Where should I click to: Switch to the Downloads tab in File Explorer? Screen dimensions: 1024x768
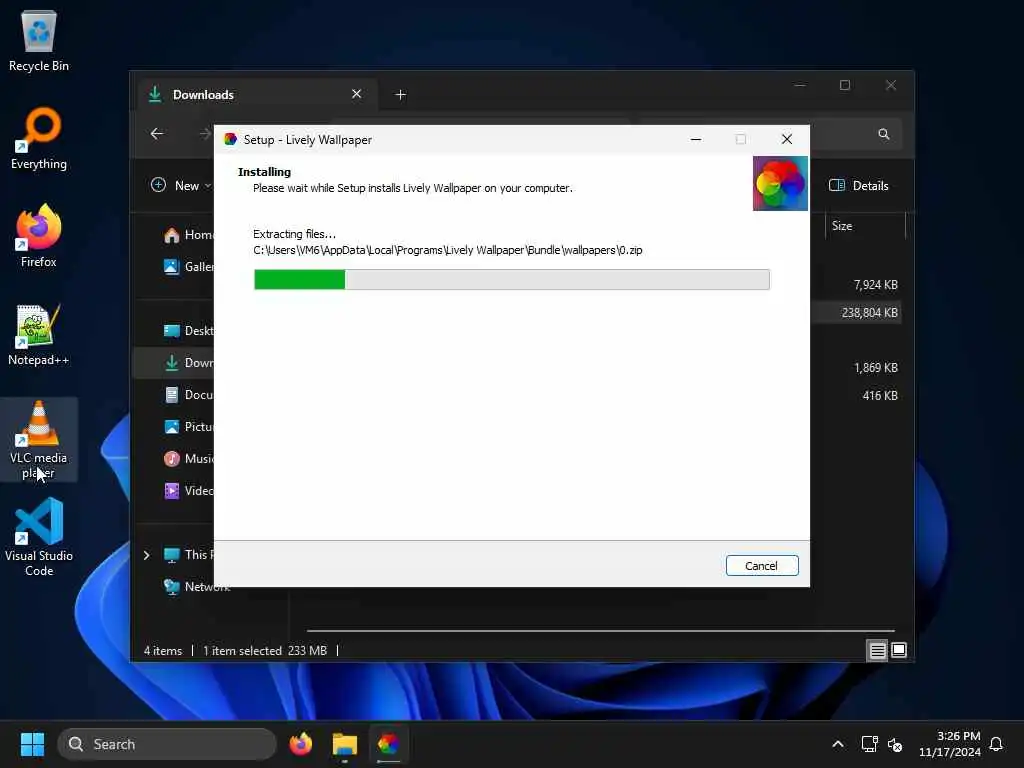[x=255, y=95]
